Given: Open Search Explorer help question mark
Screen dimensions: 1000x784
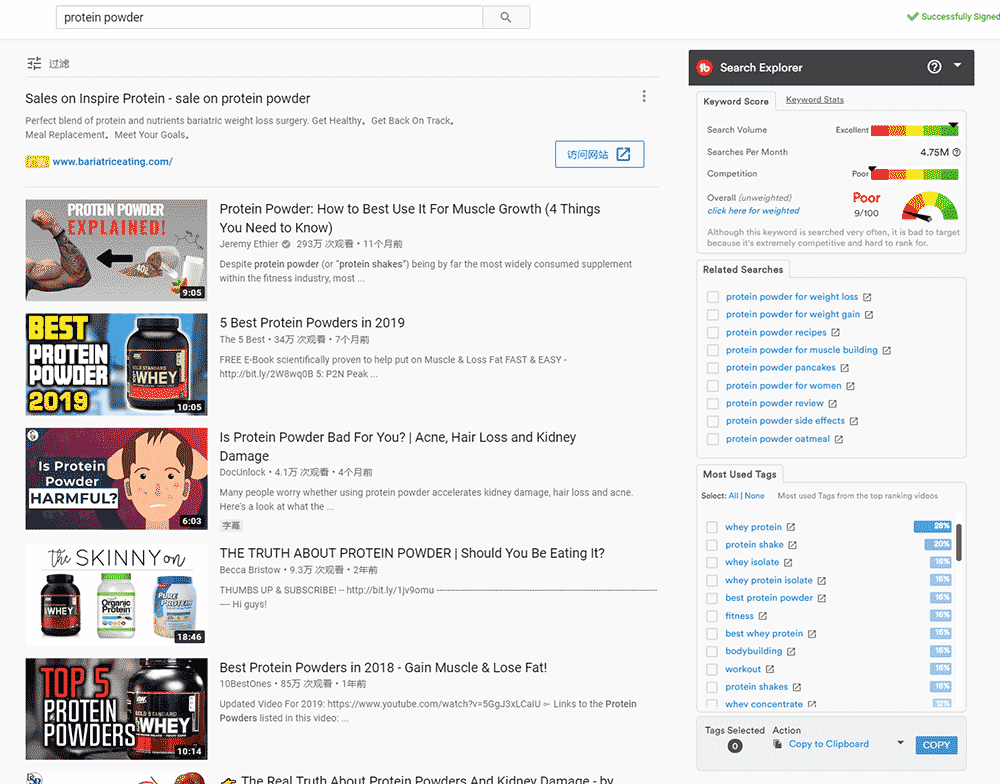Looking at the screenshot, I should pos(934,67).
